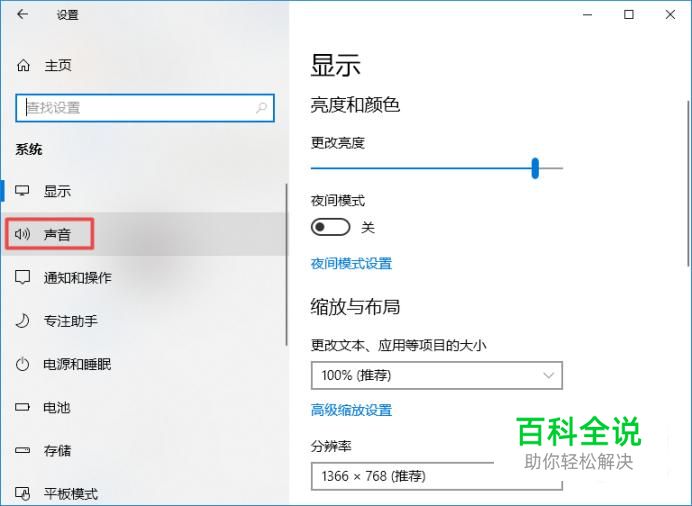This screenshot has width=692, height=506.
Task: Open the 显示 settings page
Action: (144, 191)
